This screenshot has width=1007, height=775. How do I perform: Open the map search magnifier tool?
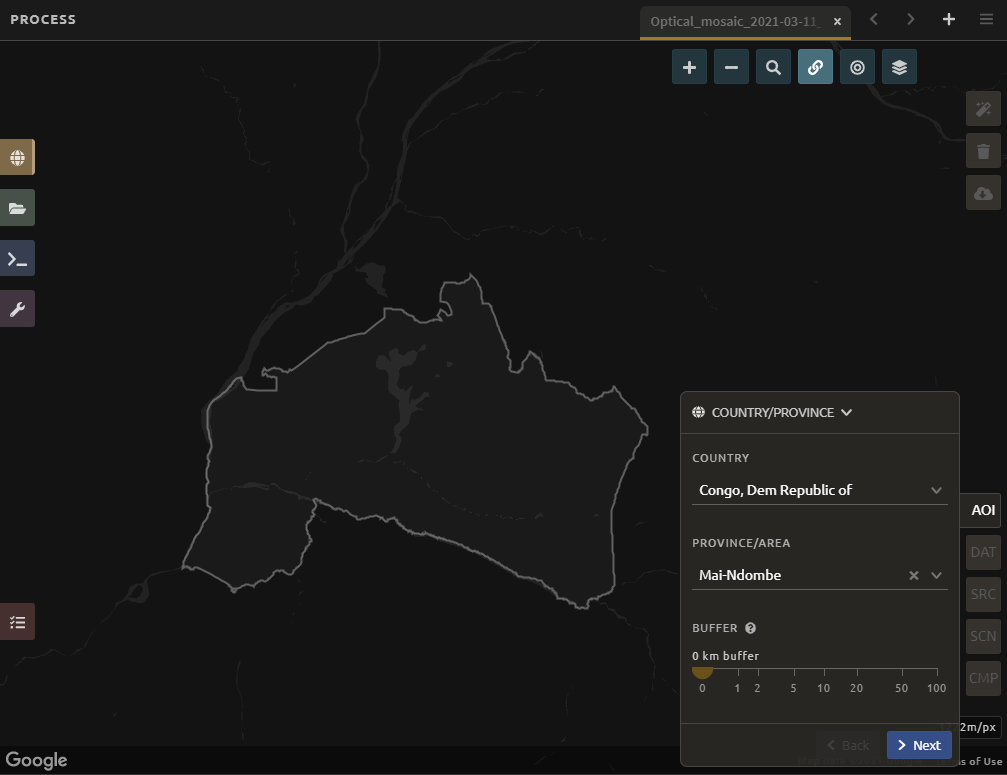pyautogui.click(x=773, y=67)
